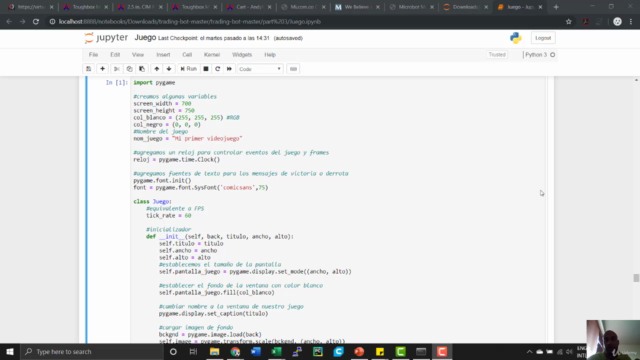Image resolution: width=640 pixels, height=360 pixels.
Task: Restart the kernel with the circular arrow icon
Action: [218, 69]
